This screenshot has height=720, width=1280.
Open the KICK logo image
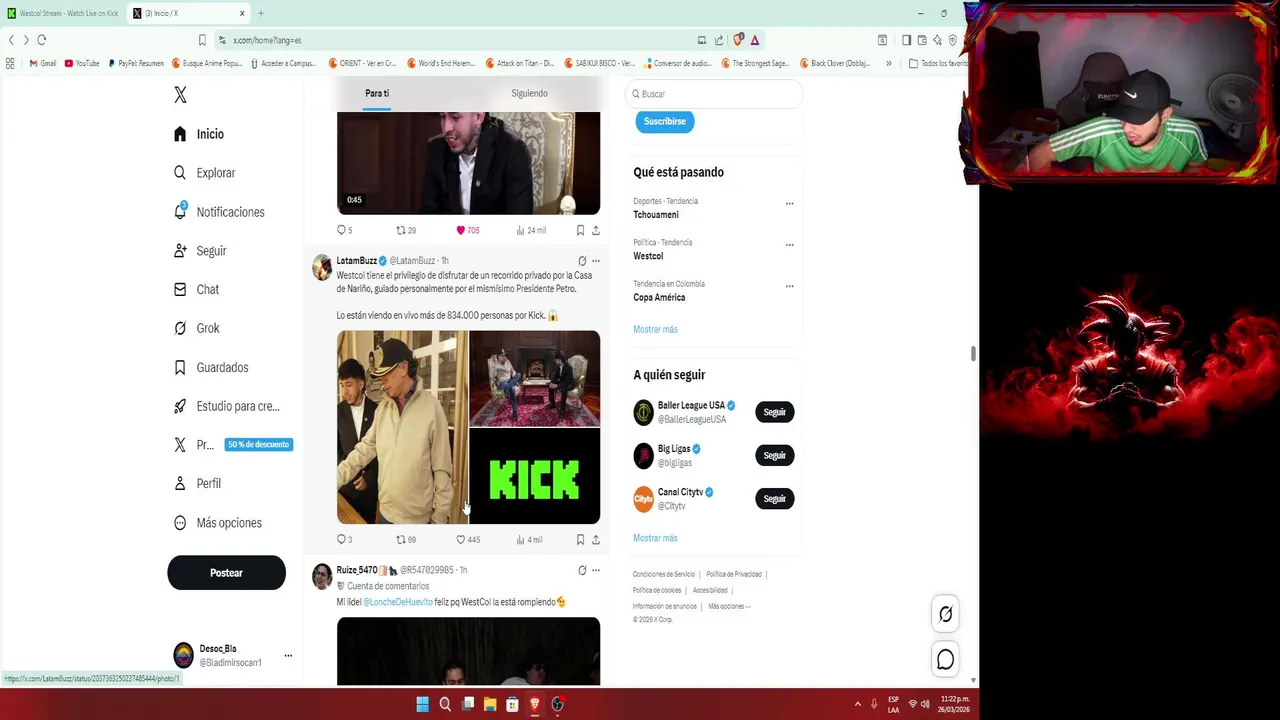pyautogui.click(x=535, y=477)
